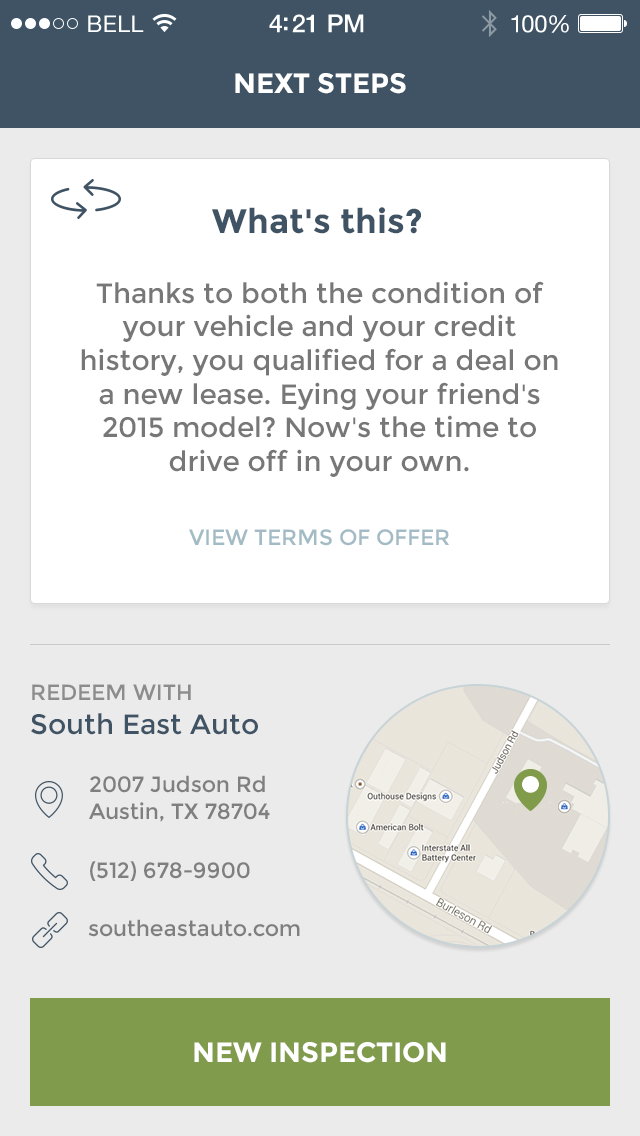
Task: Tap the Outhouse Designs map marker
Action: tap(446, 796)
